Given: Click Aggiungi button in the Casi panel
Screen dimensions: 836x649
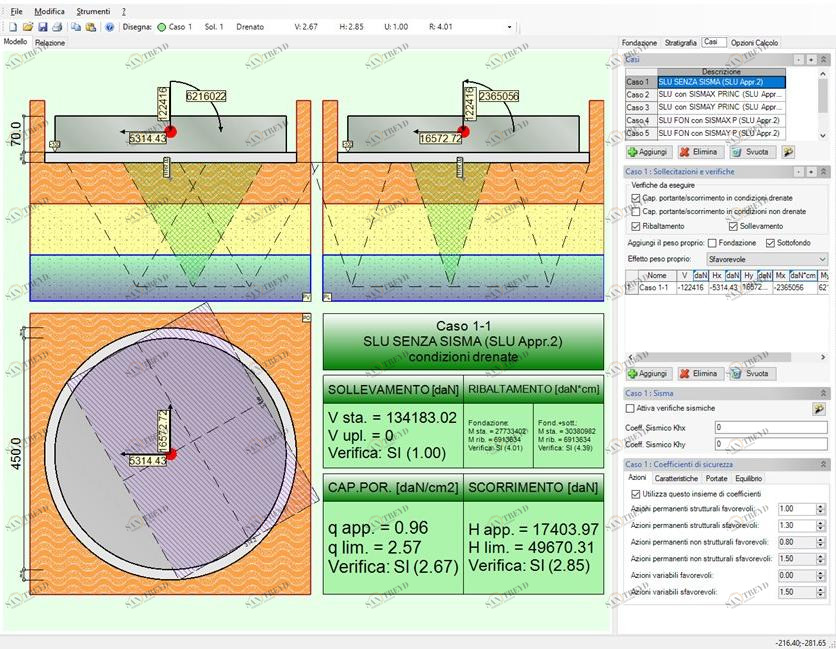Looking at the screenshot, I should pyautogui.click(x=649, y=152).
